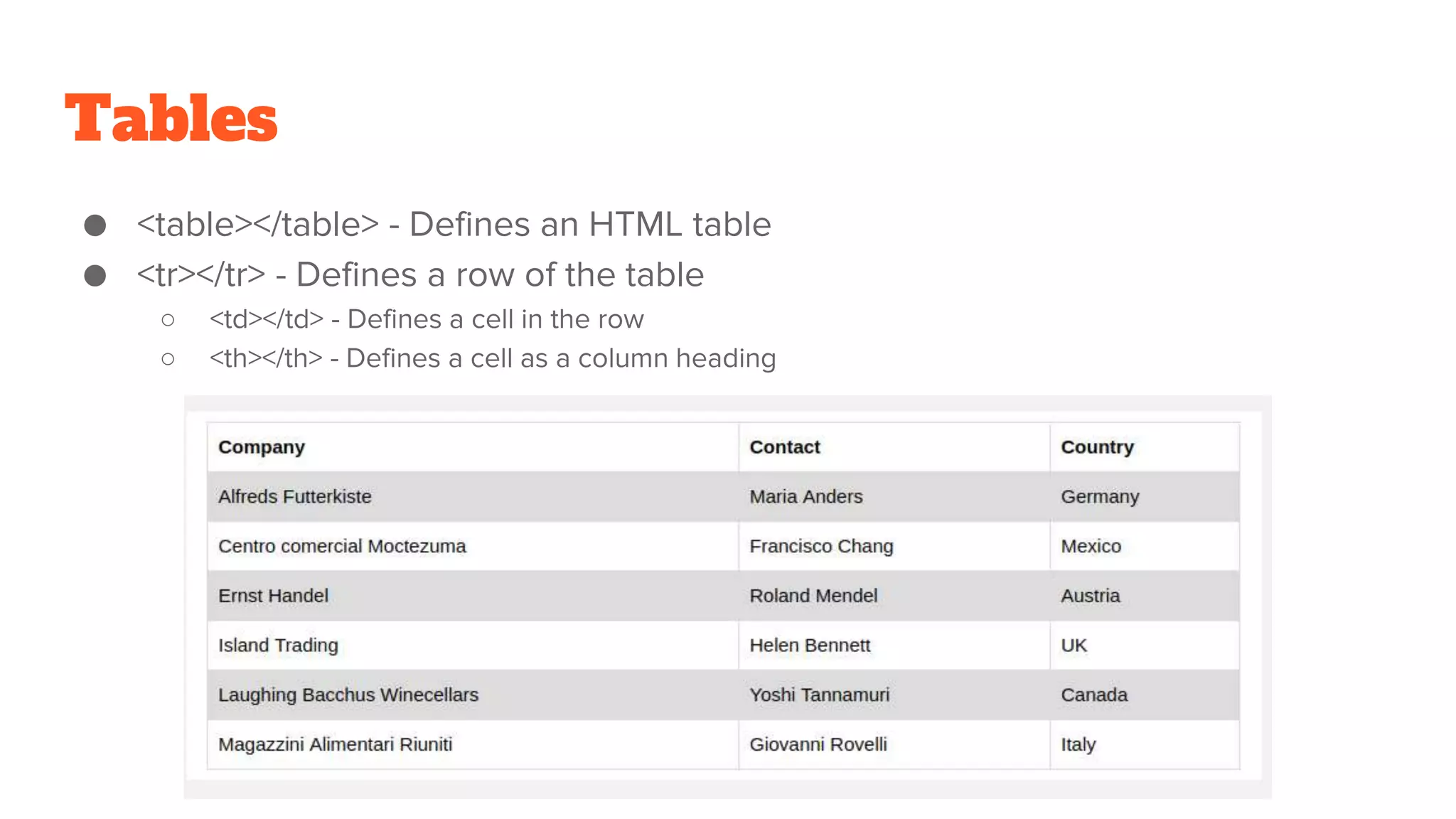Select the 'Canada' cell
This screenshot has height=819, width=1456.
point(1145,695)
